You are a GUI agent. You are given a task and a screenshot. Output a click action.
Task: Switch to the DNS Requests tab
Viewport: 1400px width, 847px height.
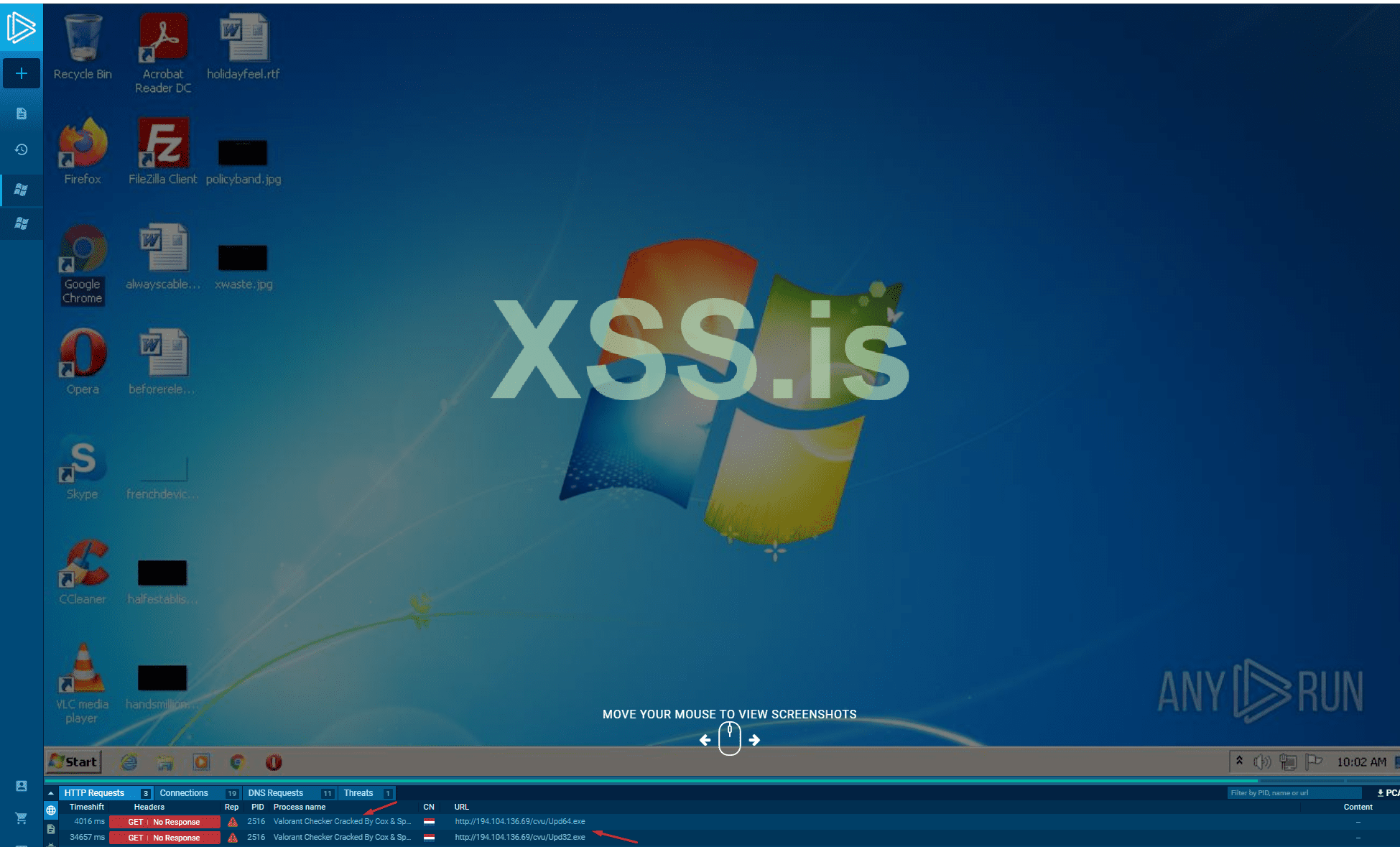(276, 793)
